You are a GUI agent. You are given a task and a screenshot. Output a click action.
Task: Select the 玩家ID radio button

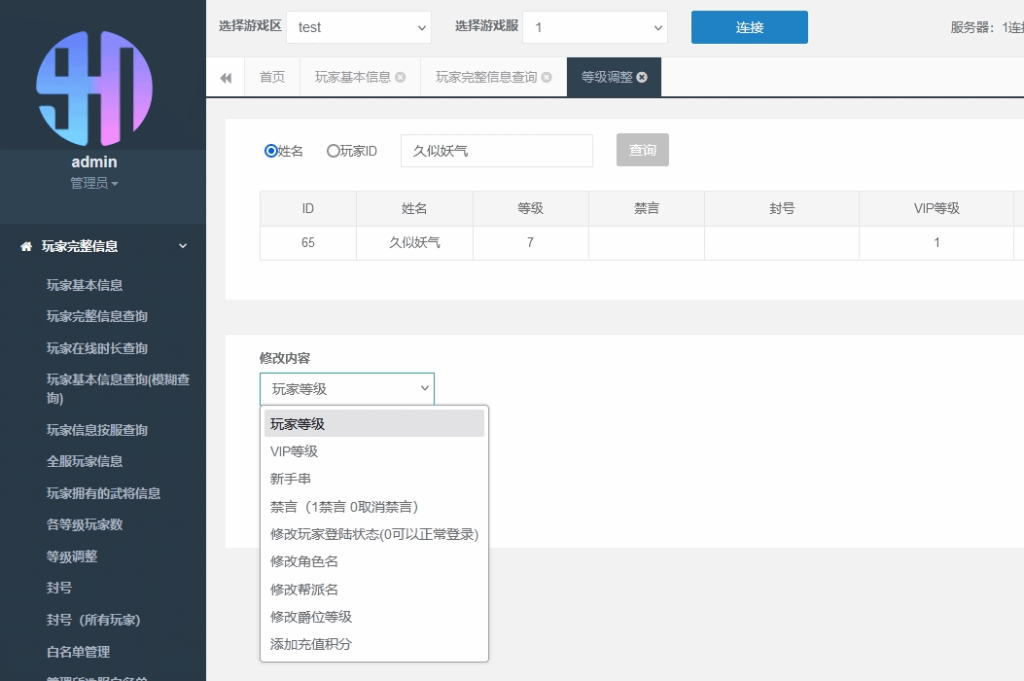[x=334, y=151]
